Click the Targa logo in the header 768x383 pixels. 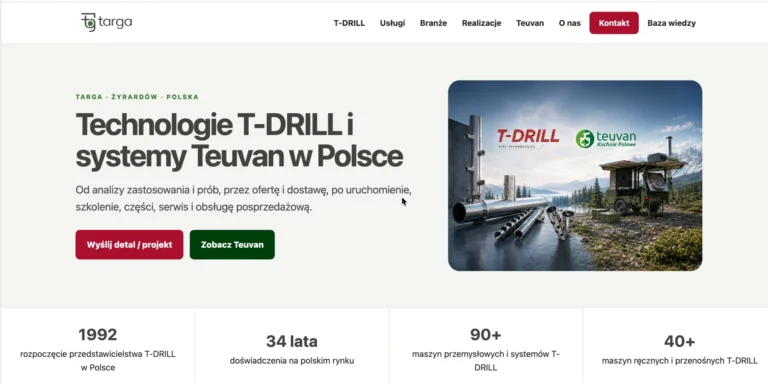click(106, 22)
